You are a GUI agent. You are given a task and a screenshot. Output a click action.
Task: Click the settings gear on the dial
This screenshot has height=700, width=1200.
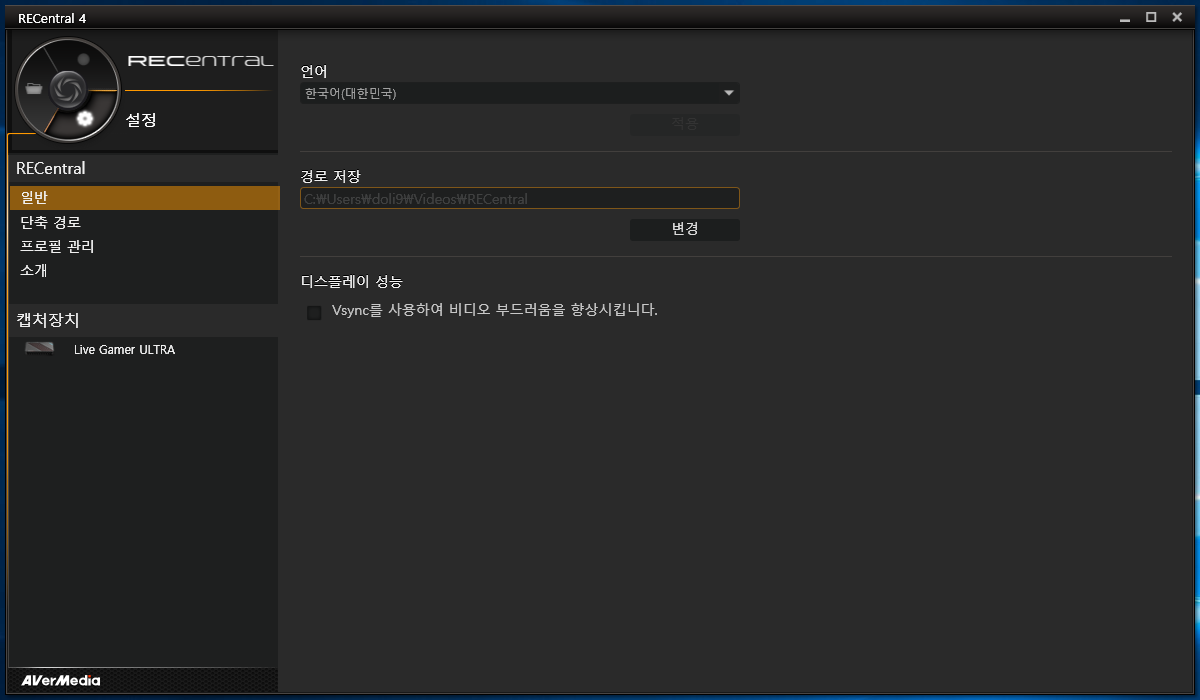pyautogui.click(x=85, y=119)
